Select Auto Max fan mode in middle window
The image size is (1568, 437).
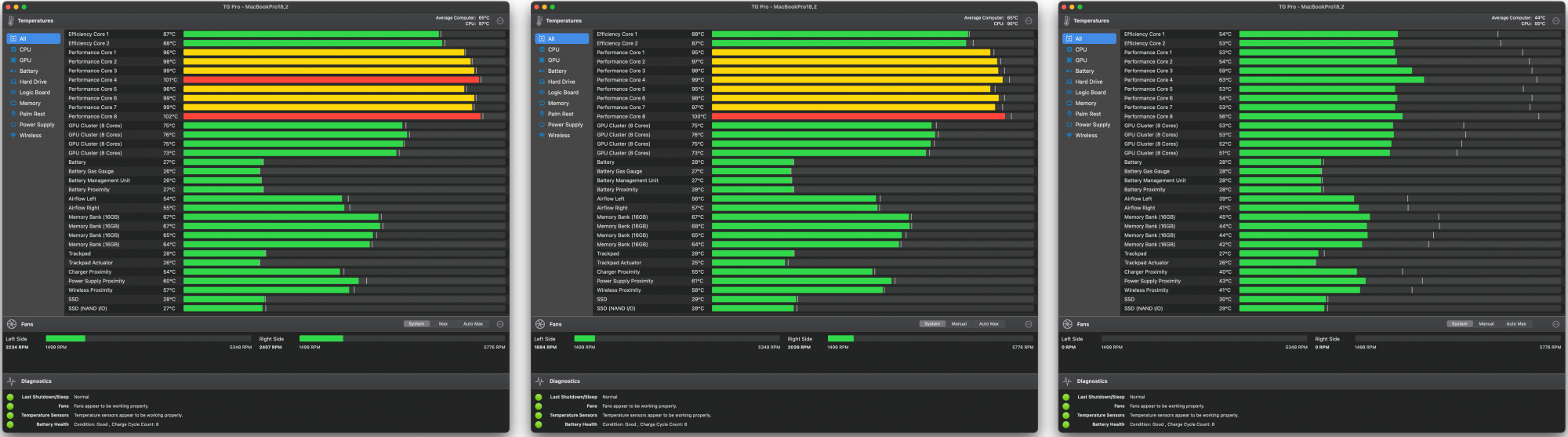point(989,324)
